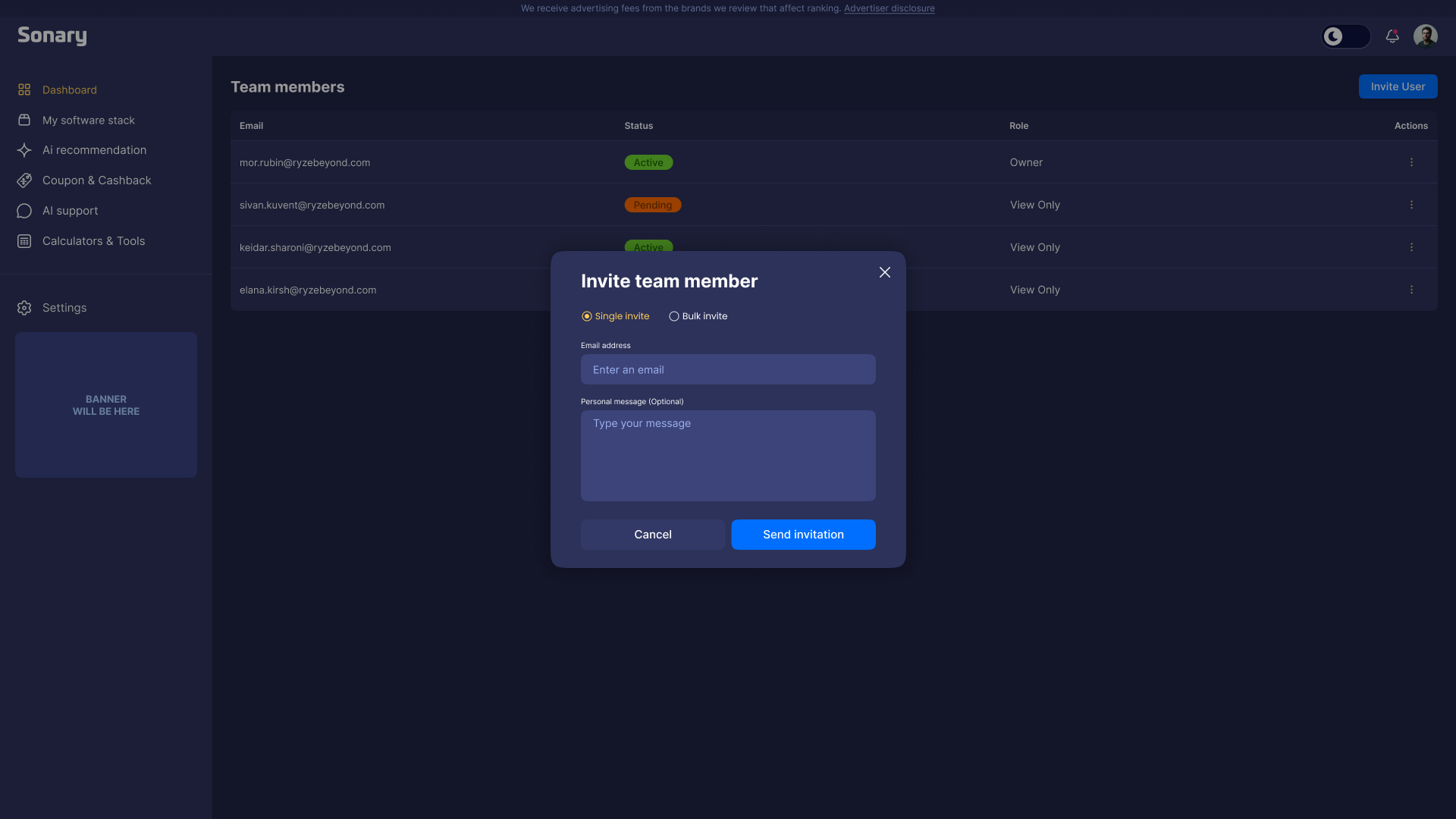Screen dimensions: 1456x819
Task: Click the Settings gear icon
Action: tap(24, 308)
